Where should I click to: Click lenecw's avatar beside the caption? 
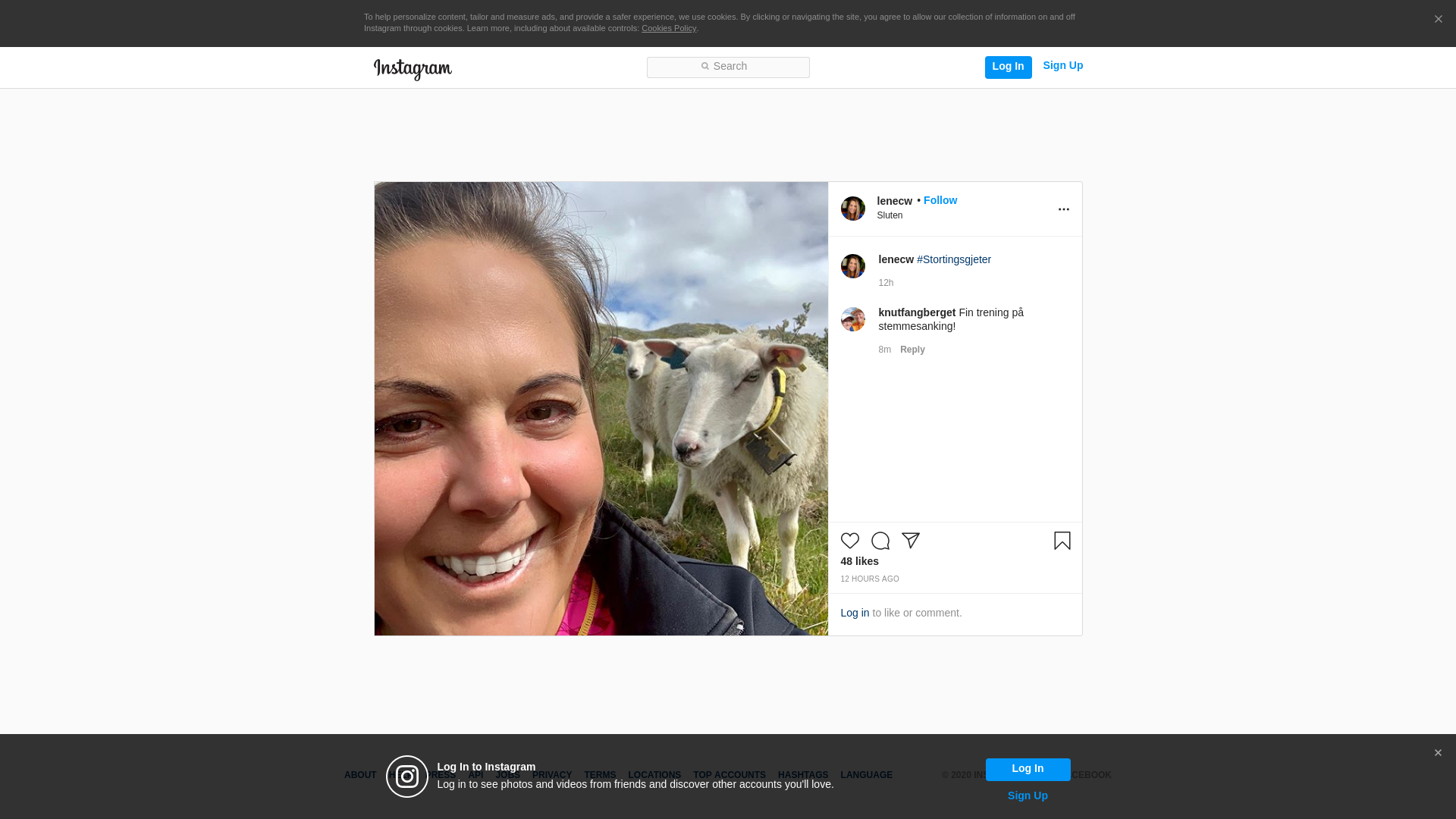point(852,266)
